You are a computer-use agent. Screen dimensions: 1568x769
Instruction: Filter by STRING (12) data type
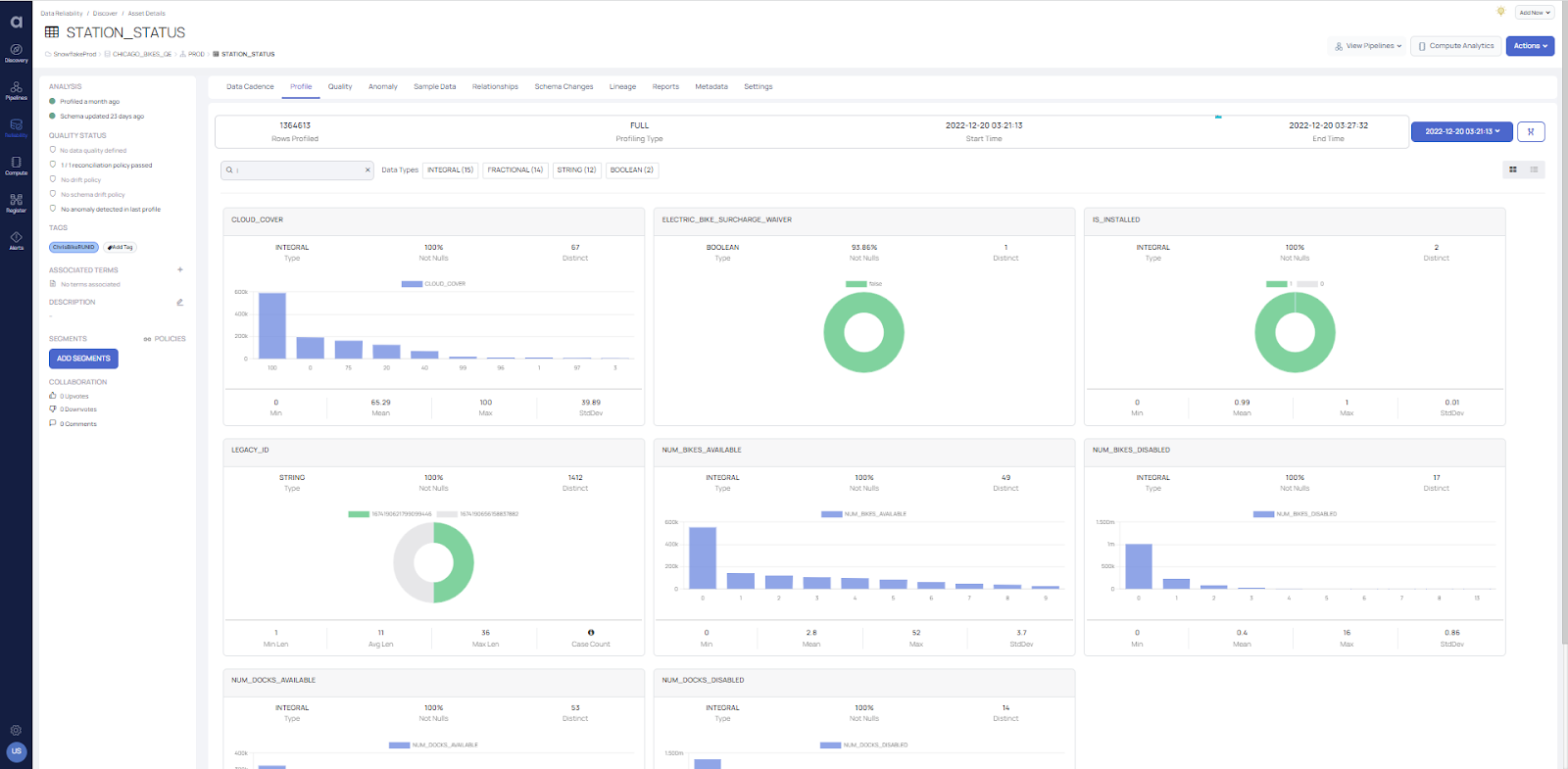point(576,169)
